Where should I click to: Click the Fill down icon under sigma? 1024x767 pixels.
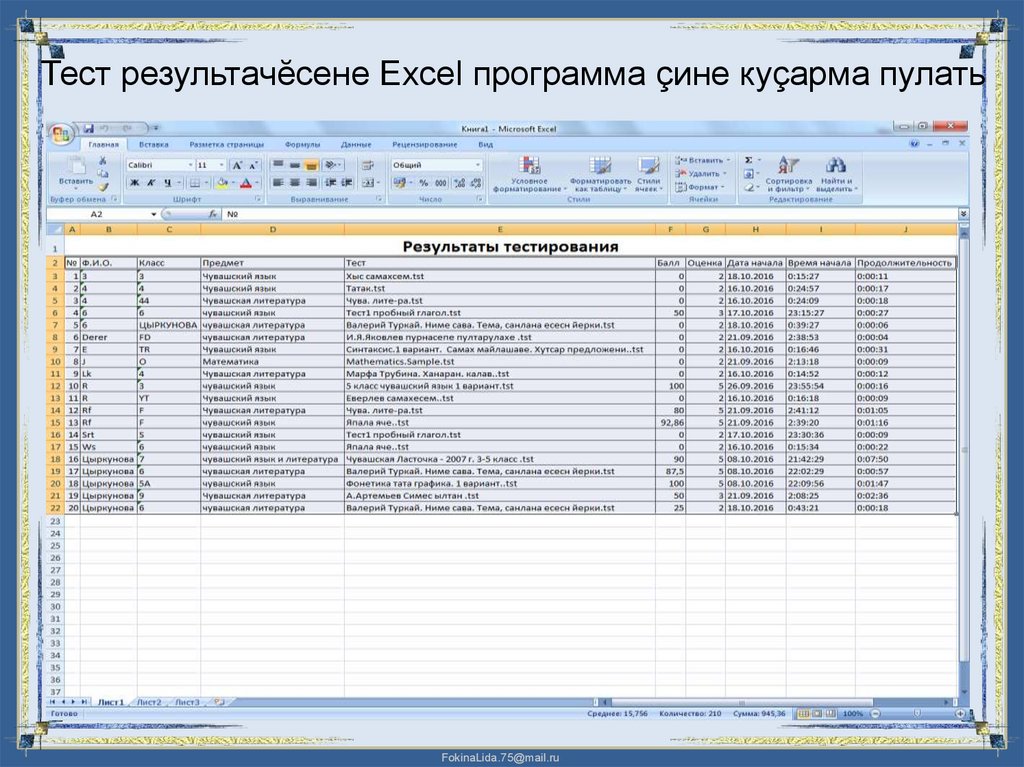749,174
